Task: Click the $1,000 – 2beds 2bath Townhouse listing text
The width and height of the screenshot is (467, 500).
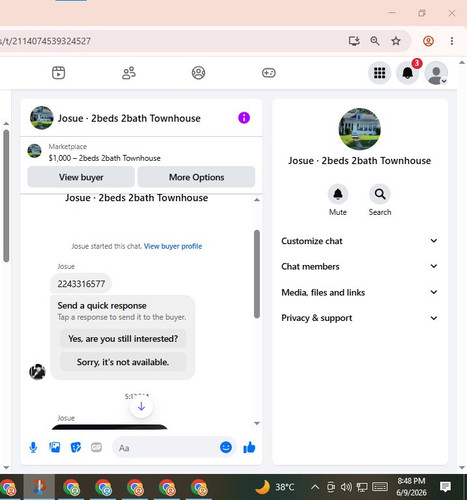Action: click(104, 158)
